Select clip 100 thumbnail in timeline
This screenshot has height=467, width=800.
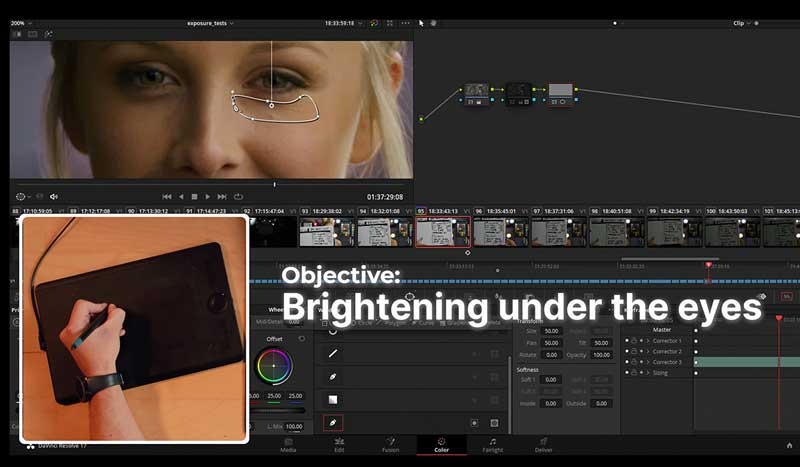tap(732, 232)
